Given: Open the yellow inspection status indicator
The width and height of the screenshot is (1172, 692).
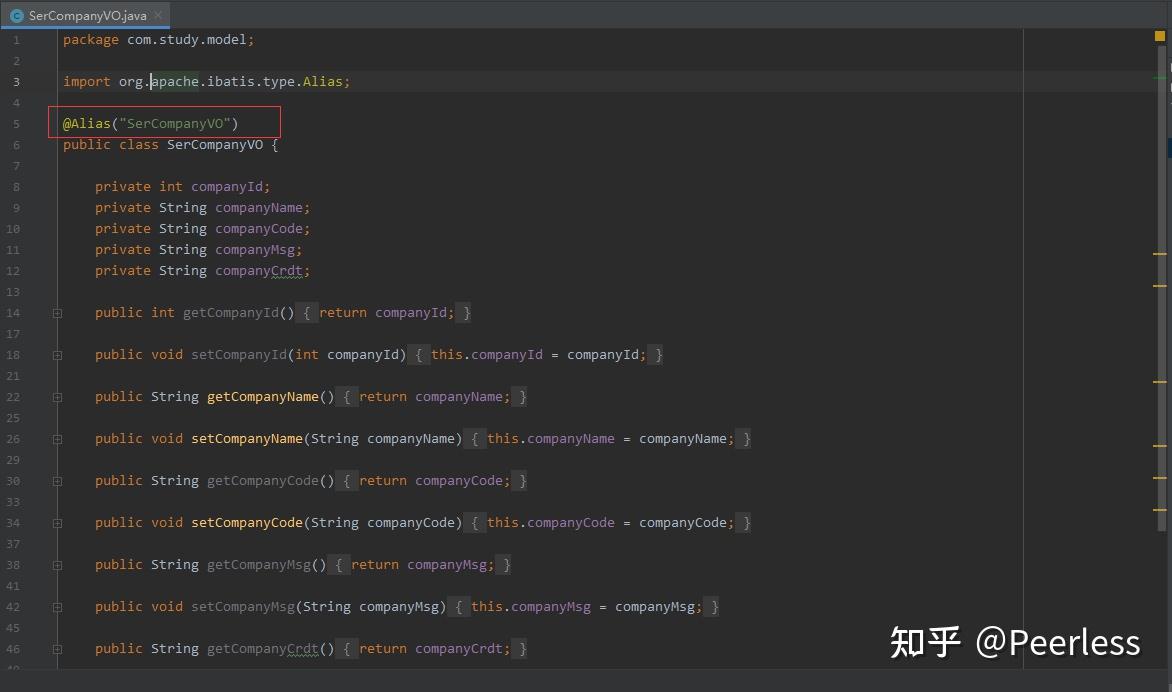Looking at the screenshot, I should click(x=1159, y=36).
